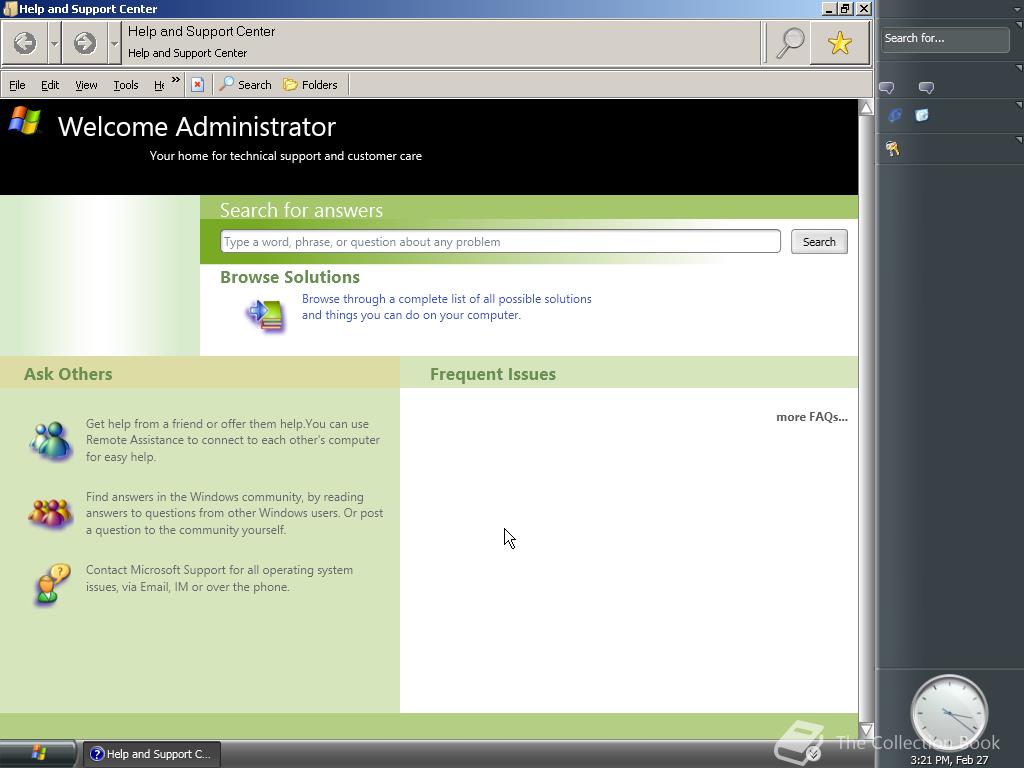This screenshot has height=768, width=1024.
Task: Open the 'Browse through a complete list' link
Action: (447, 307)
